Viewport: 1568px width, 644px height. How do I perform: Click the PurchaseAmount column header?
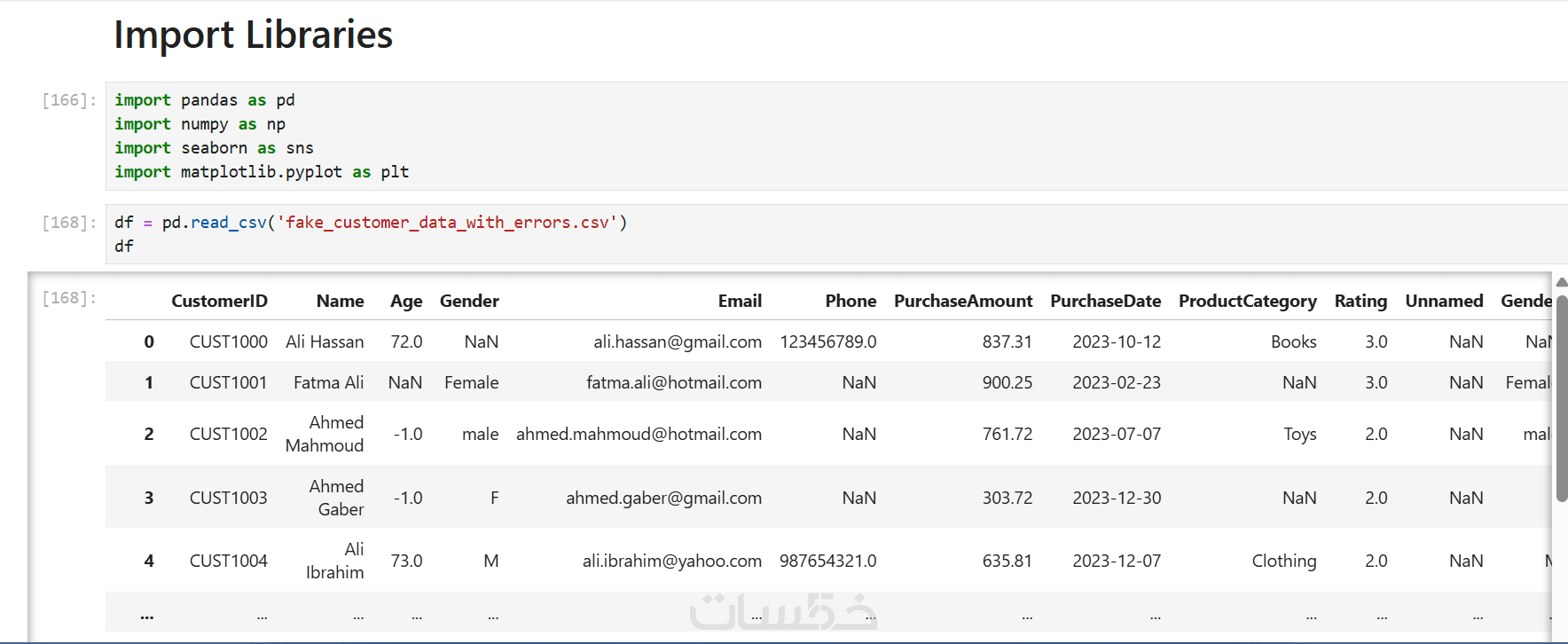963,302
